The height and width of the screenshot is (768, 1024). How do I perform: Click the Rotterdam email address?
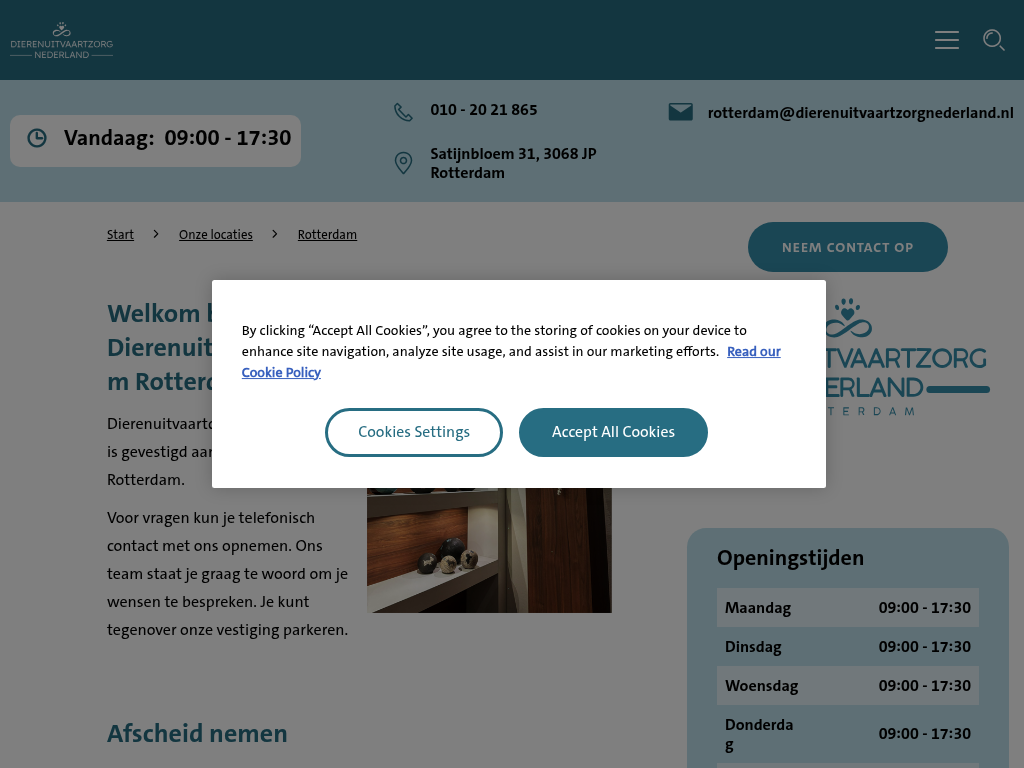point(860,113)
